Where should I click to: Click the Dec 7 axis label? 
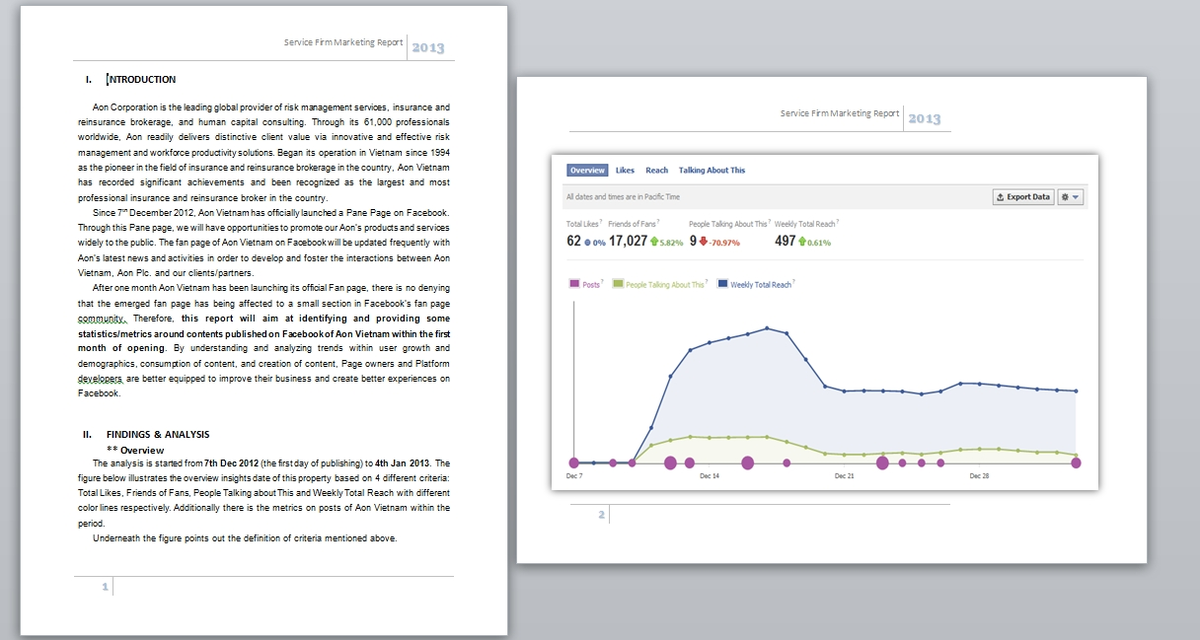pyautogui.click(x=574, y=477)
